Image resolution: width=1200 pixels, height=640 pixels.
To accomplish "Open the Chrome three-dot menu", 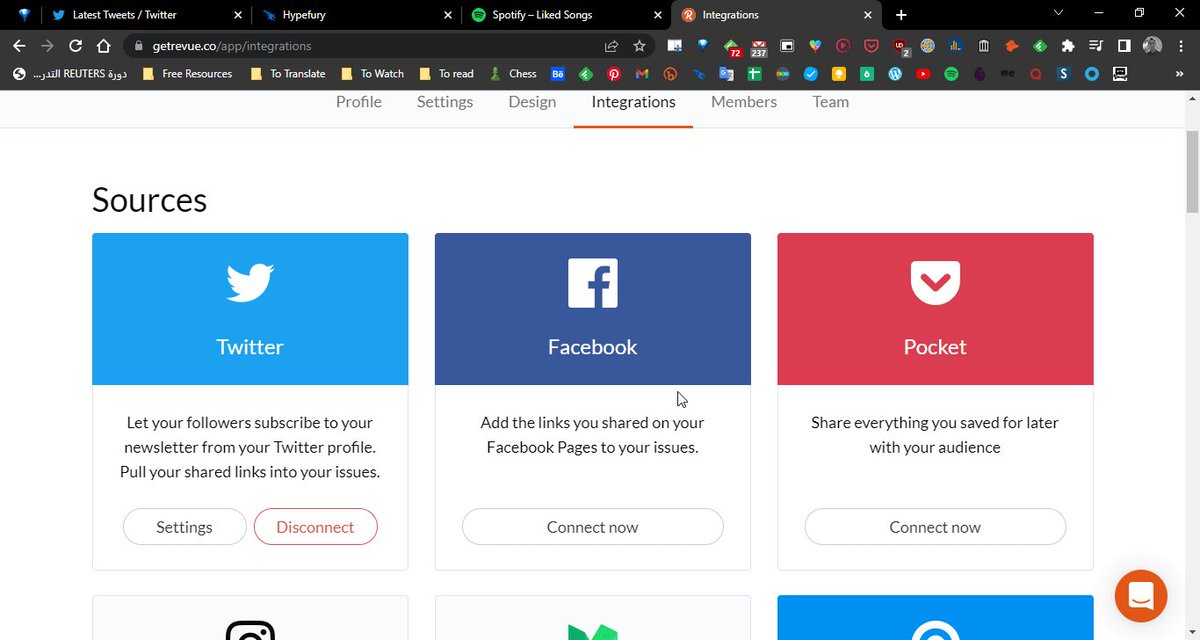I will click(1181, 46).
